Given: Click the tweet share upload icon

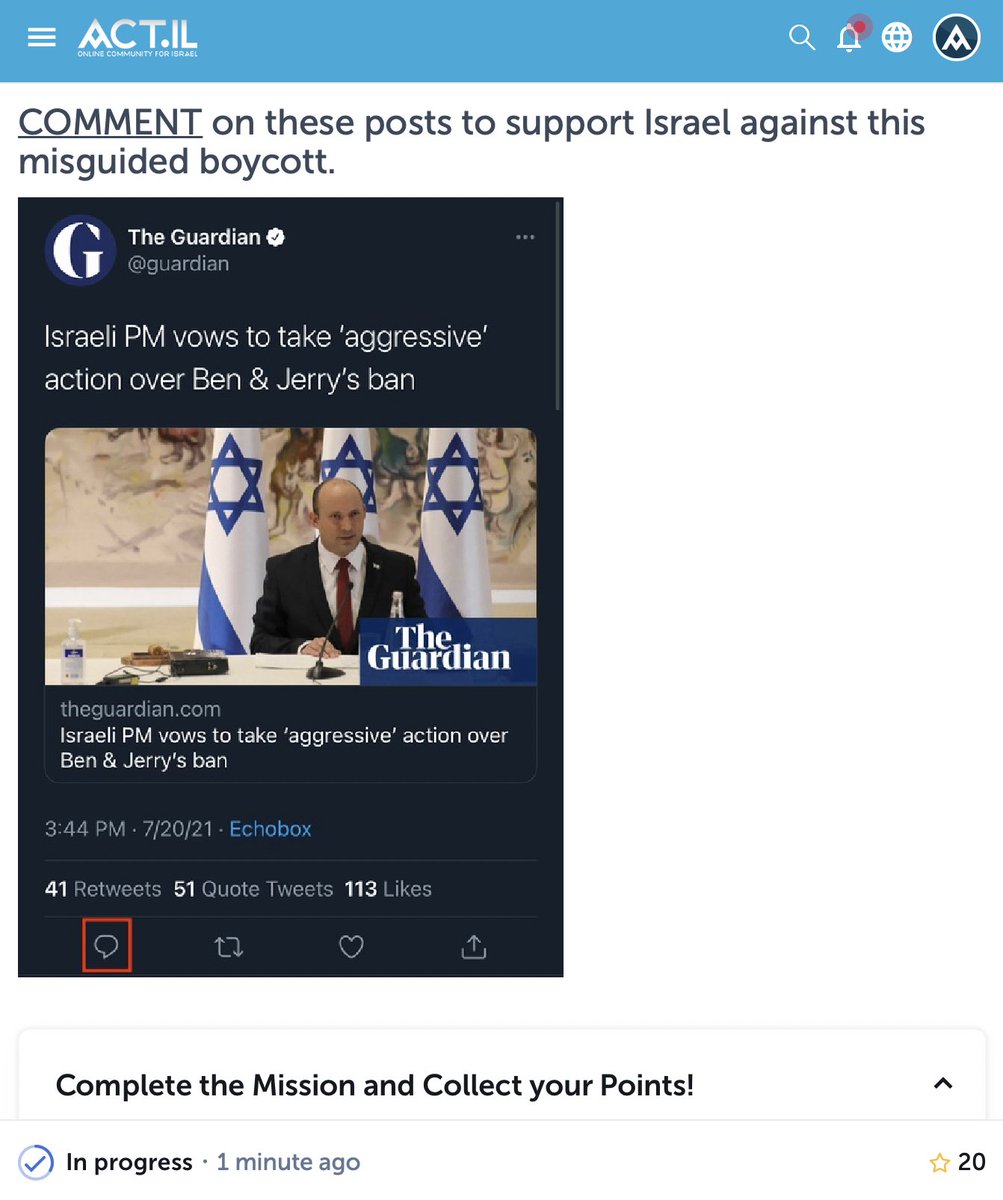Looking at the screenshot, I should [474, 946].
